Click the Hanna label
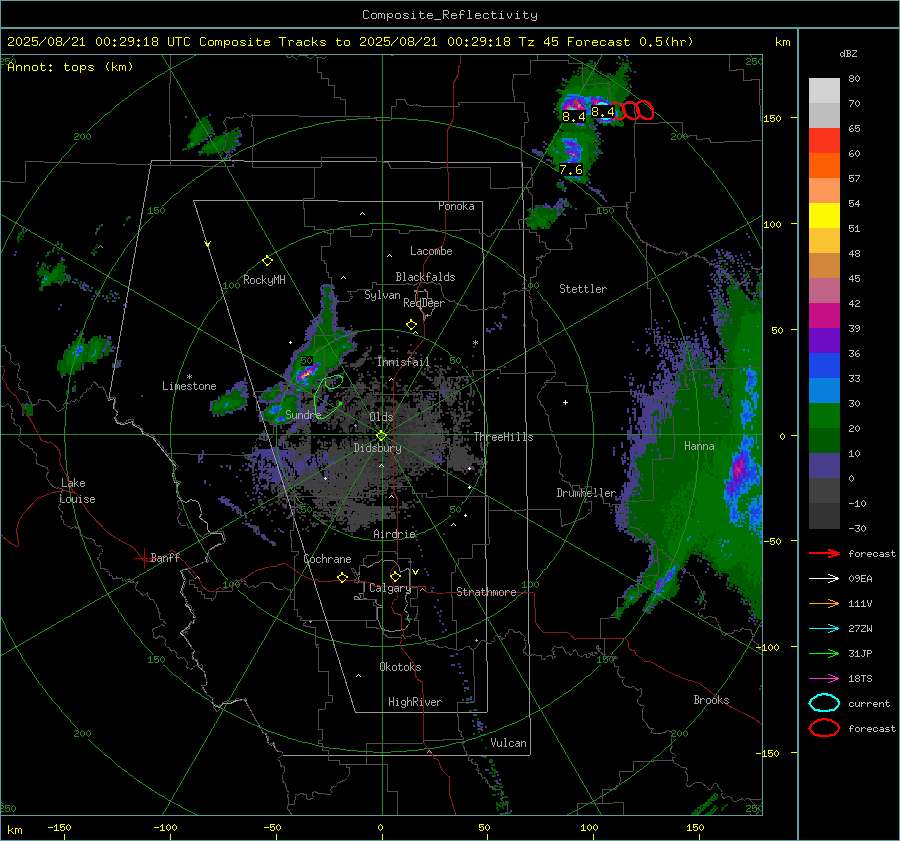The width and height of the screenshot is (900, 841). (699, 446)
